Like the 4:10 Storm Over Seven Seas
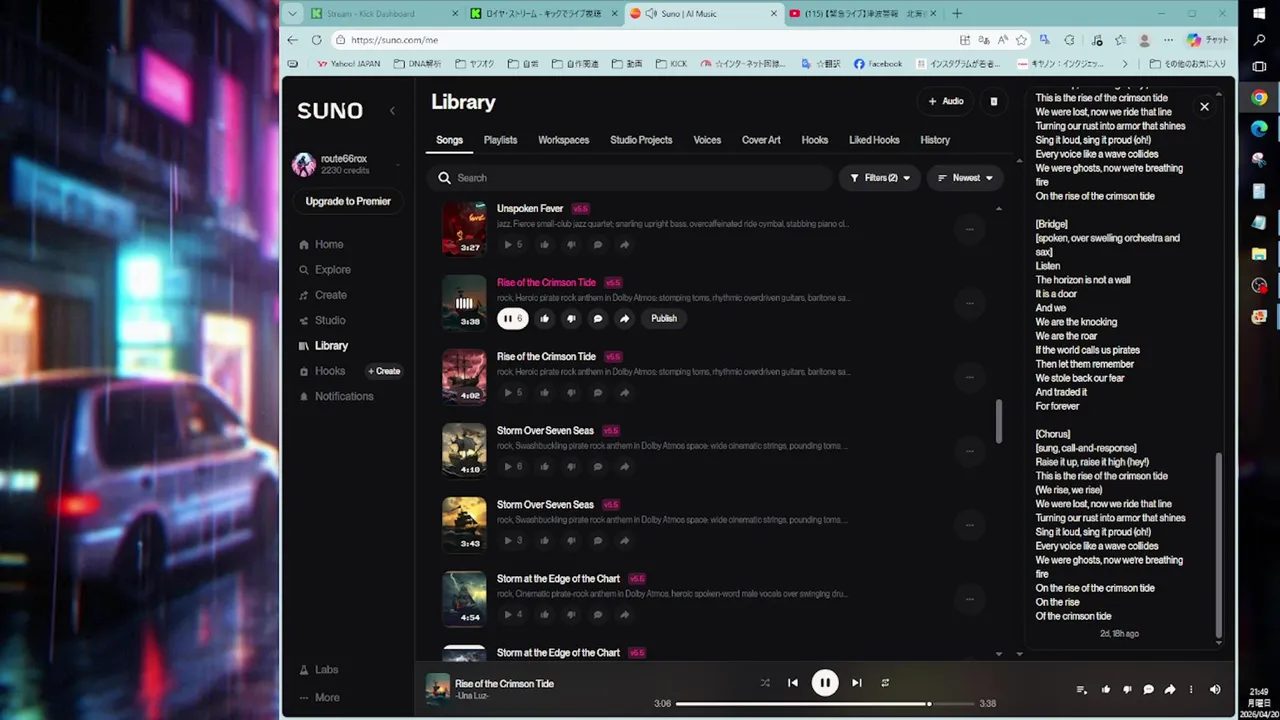The image size is (1280, 720). pyautogui.click(x=544, y=467)
